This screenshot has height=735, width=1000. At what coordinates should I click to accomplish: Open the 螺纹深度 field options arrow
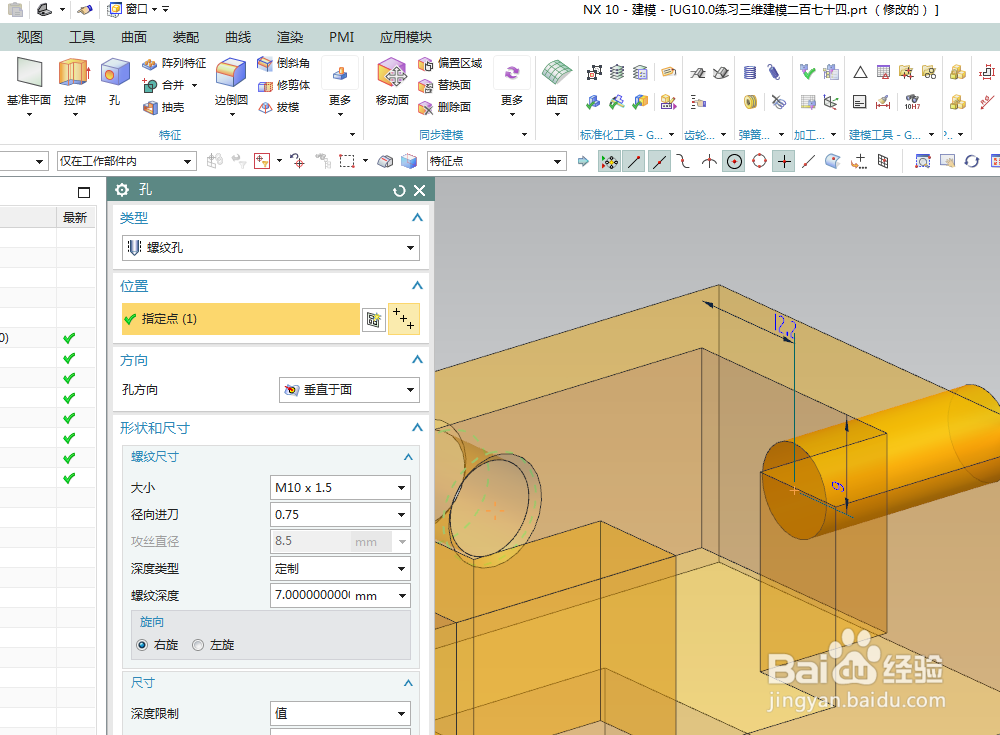point(402,596)
